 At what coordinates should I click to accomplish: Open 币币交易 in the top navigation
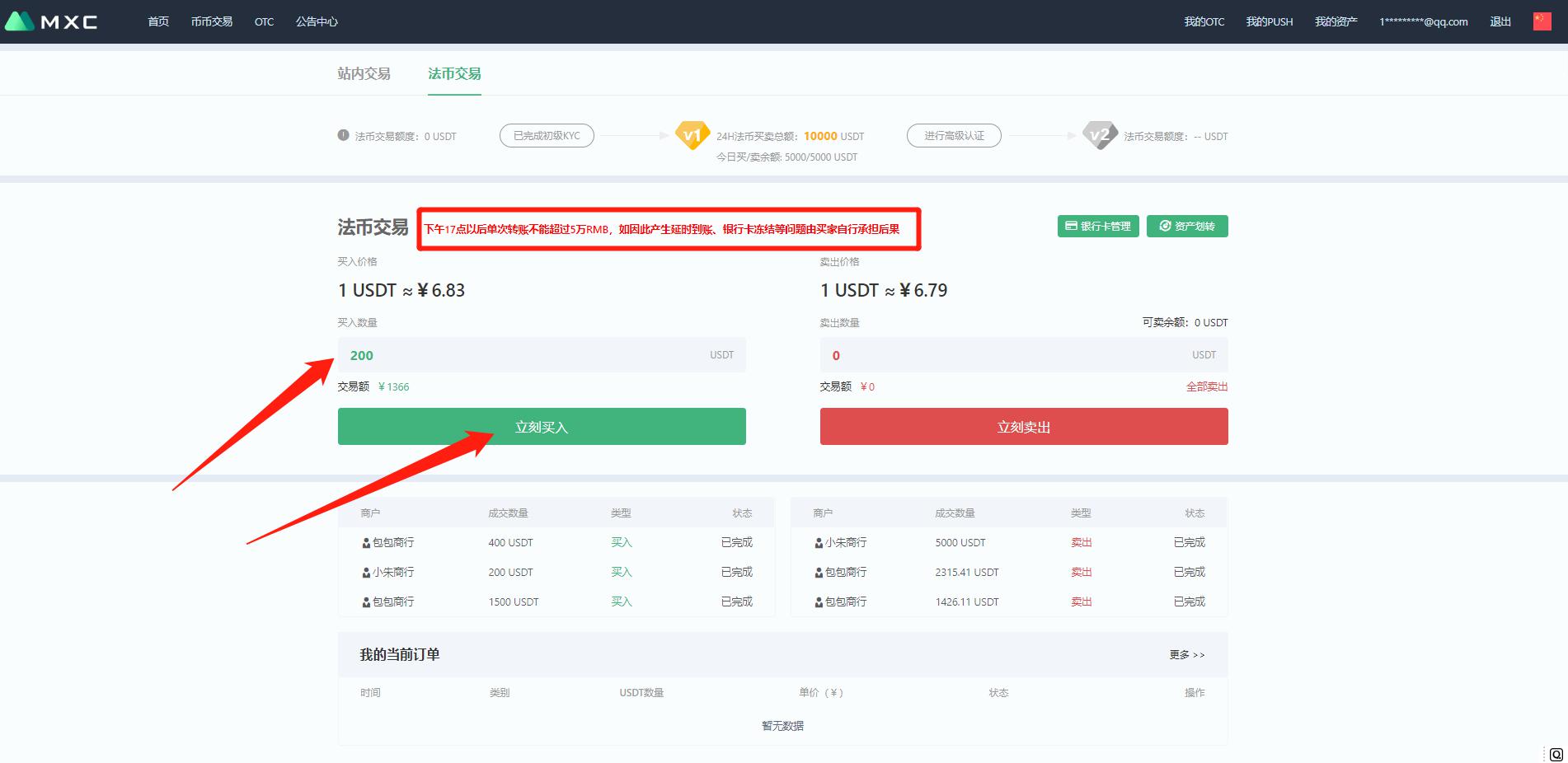212,21
